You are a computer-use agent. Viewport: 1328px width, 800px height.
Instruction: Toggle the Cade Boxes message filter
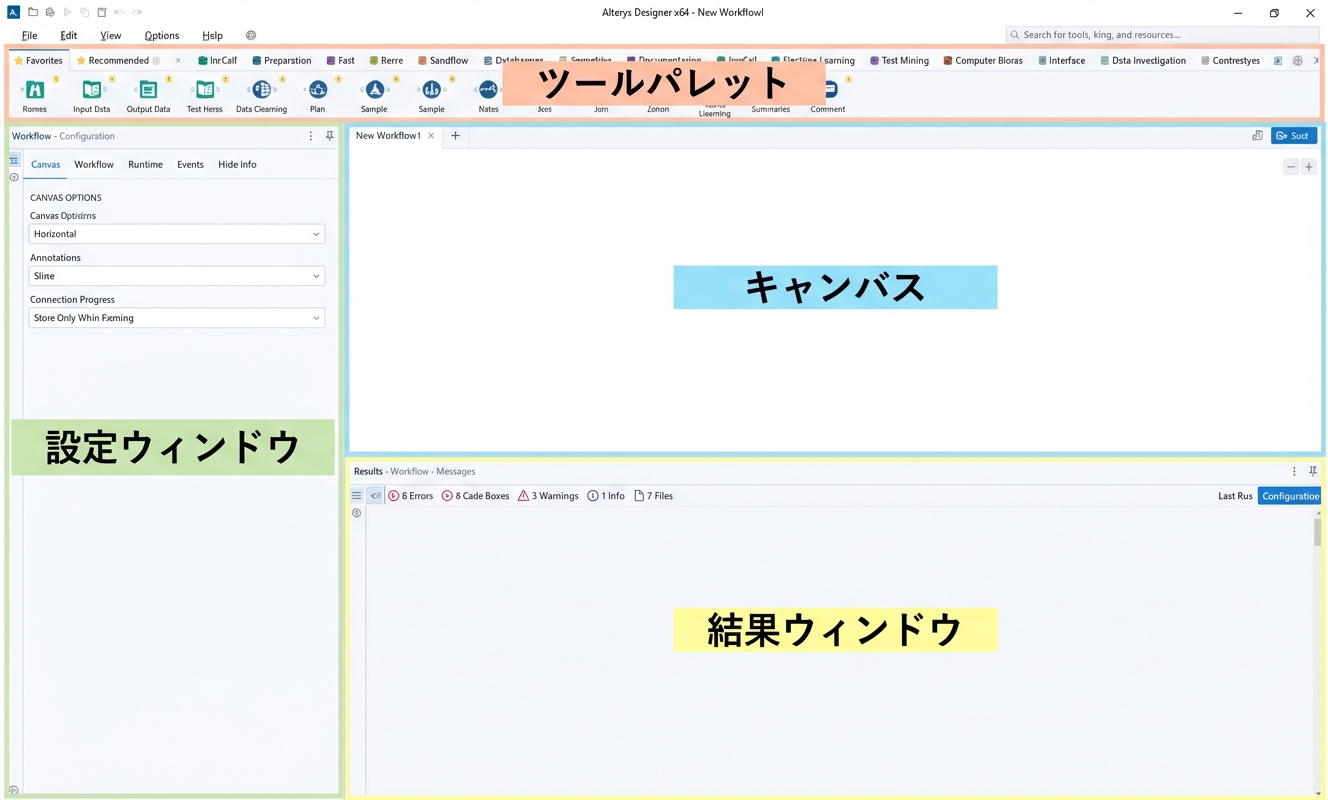pyautogui.click(x=476, y=496)
